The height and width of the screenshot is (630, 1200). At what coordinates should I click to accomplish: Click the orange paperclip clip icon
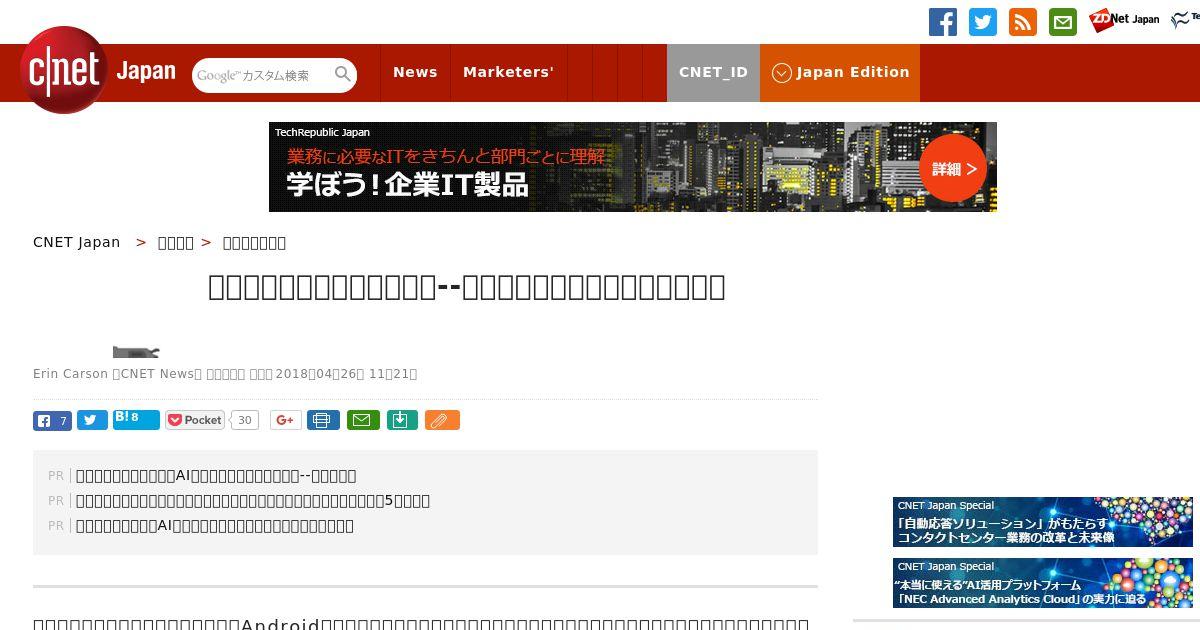[x=442, y=420]
